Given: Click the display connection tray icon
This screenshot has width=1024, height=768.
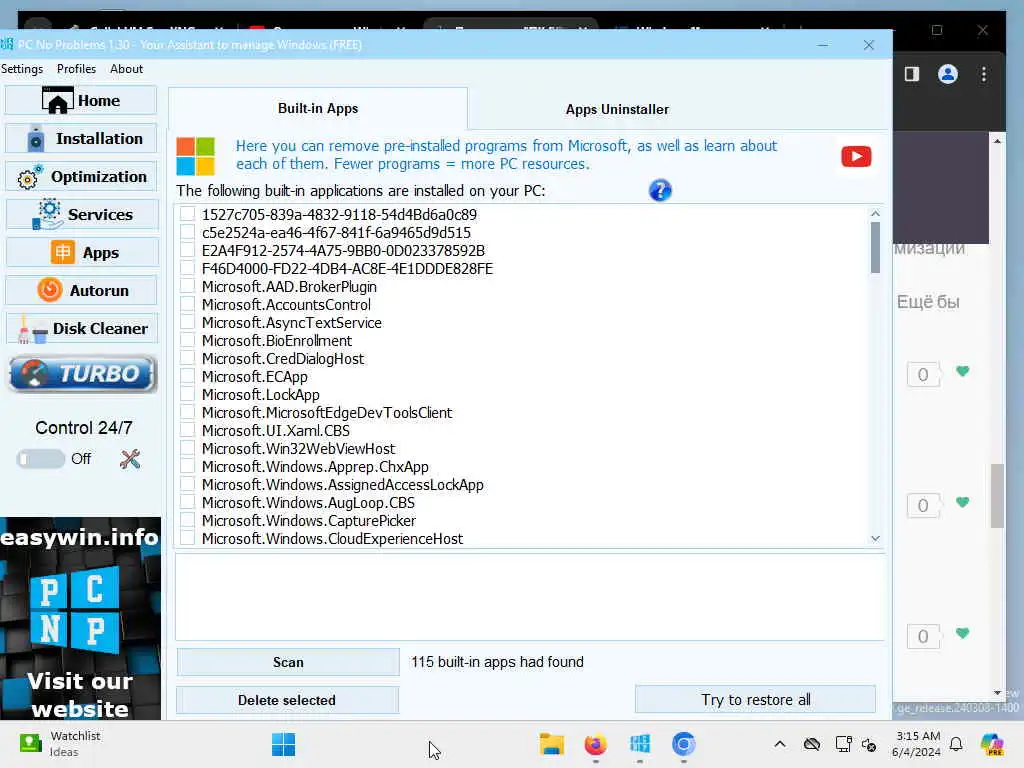Looking at the screenshot, I should pos(843,744).
